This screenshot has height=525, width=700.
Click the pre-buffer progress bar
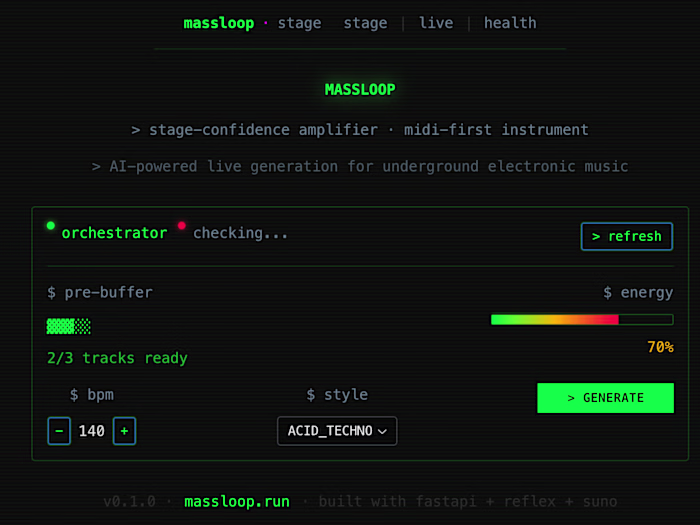[x=69, y=326]
